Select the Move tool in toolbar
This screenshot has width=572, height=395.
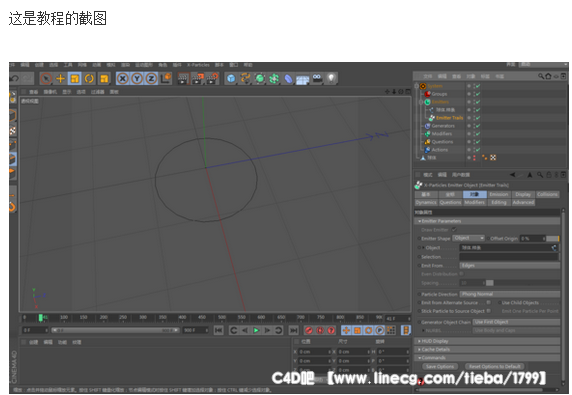[x=60, y=78]
